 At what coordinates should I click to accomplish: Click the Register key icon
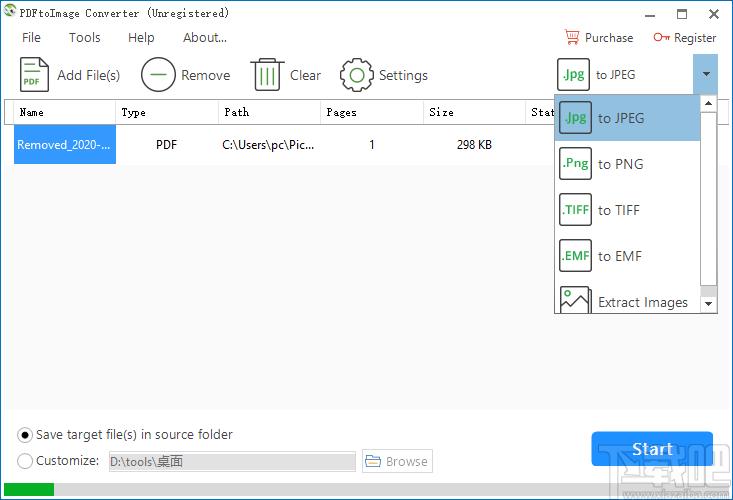click(661, 37)
